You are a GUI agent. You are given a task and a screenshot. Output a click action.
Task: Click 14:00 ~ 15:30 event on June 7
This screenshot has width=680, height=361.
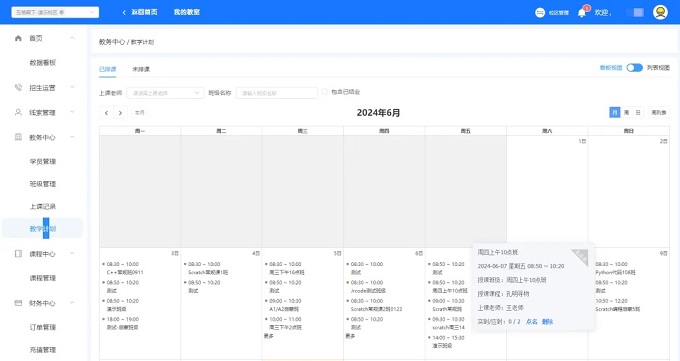coord(448,338)
